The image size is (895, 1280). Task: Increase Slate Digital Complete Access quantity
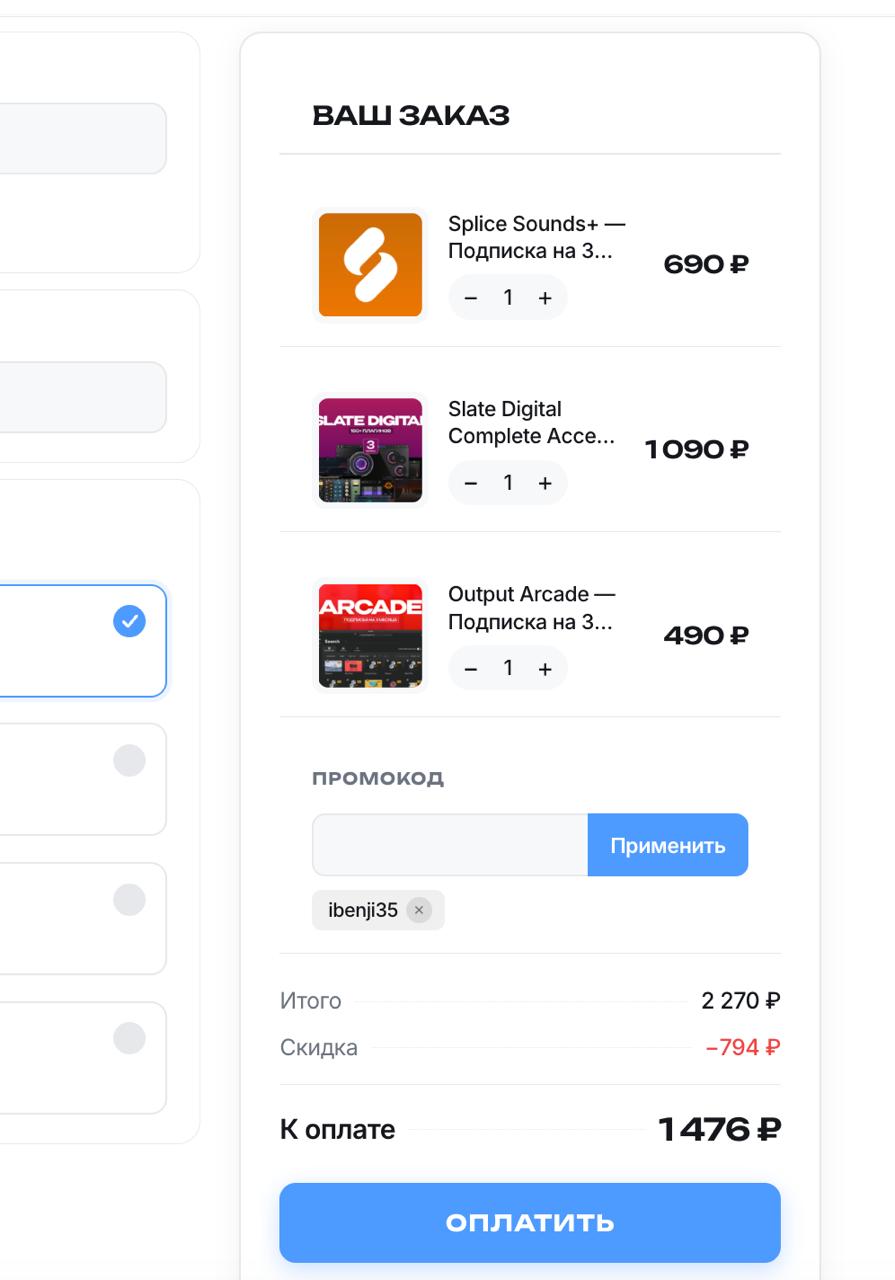[545, 483]
